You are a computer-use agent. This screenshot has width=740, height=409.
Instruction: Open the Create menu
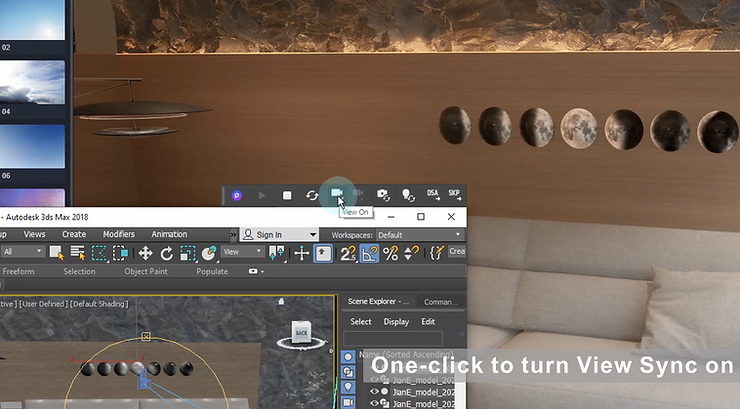[x=74, y=234]
